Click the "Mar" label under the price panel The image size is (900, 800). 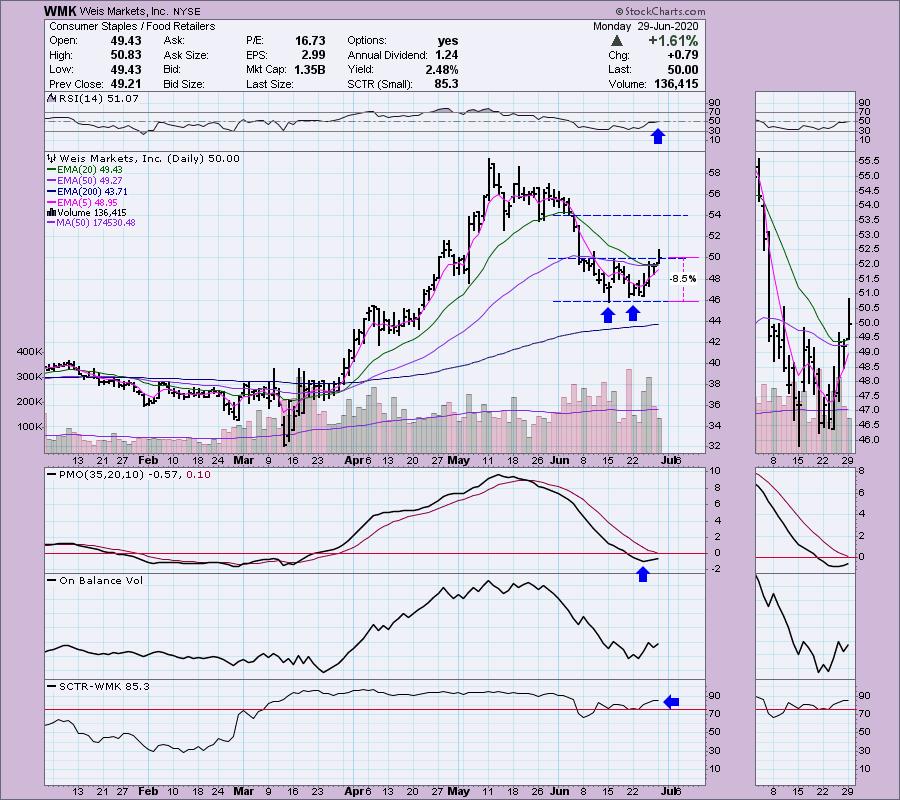point(243,460)
